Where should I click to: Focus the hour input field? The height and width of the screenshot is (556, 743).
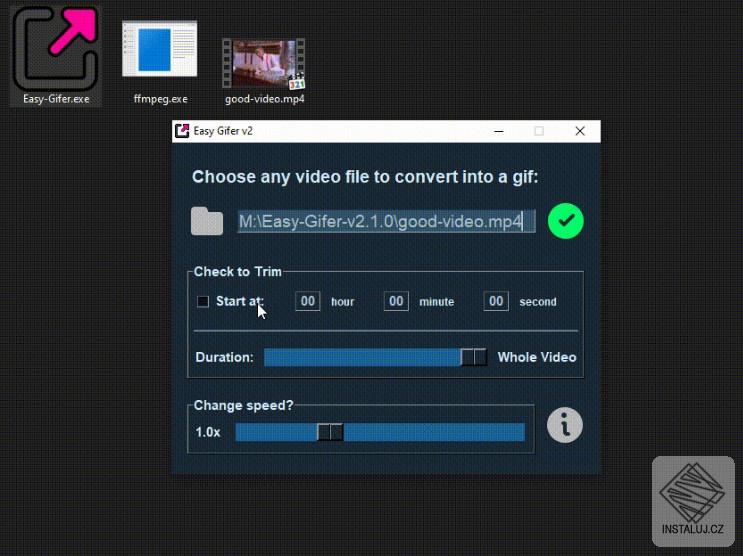[308, 301]
